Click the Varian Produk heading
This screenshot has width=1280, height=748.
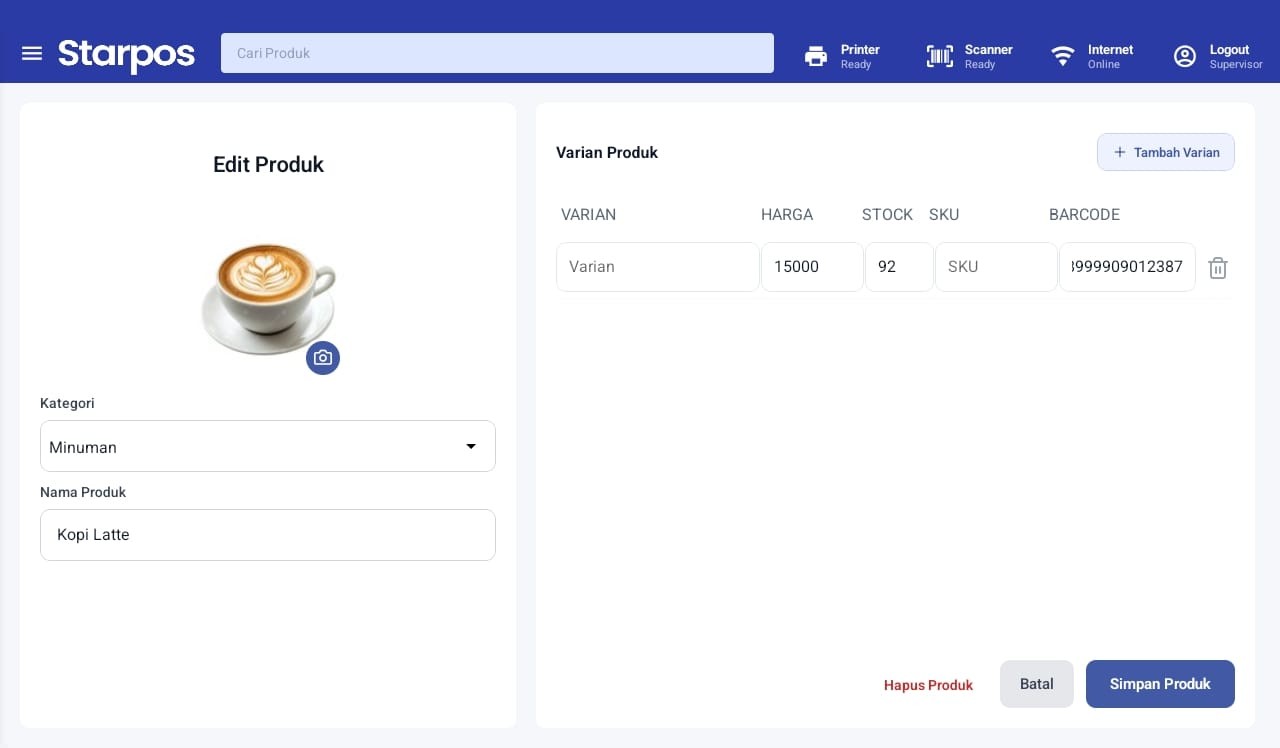(x=607, y=153)
